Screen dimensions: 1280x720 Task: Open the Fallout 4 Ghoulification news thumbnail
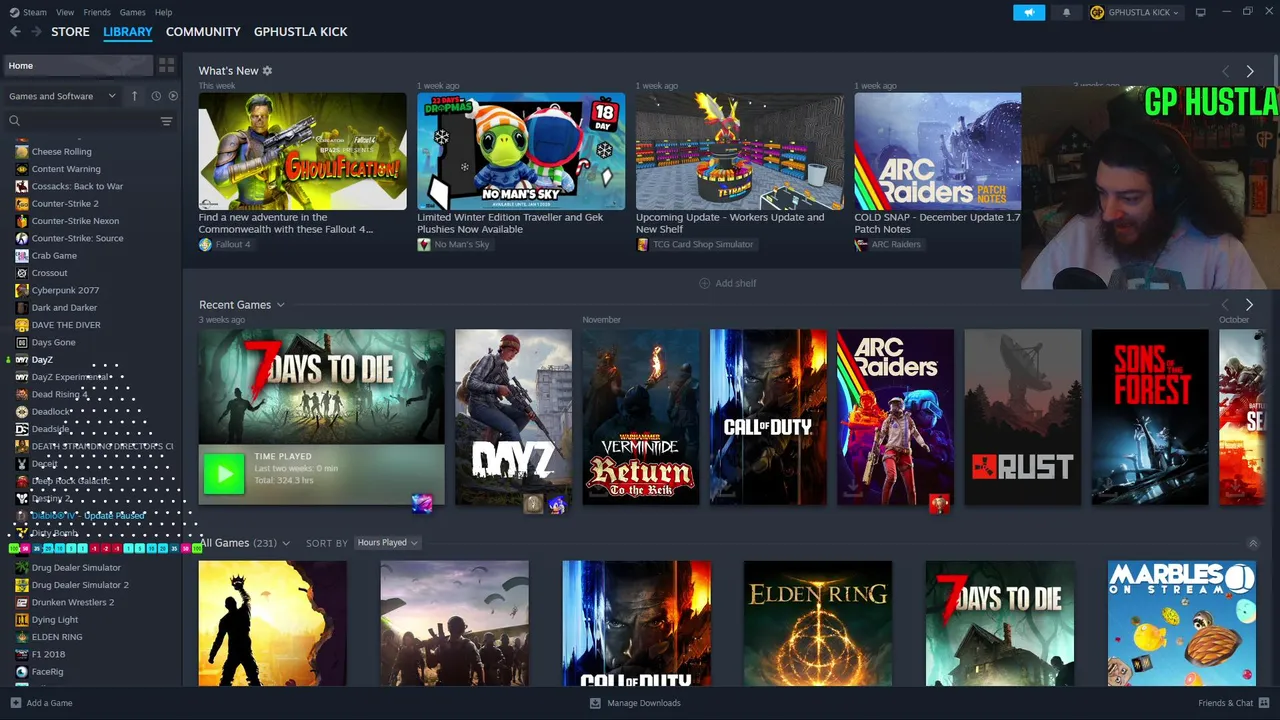(x=302, y=151)
